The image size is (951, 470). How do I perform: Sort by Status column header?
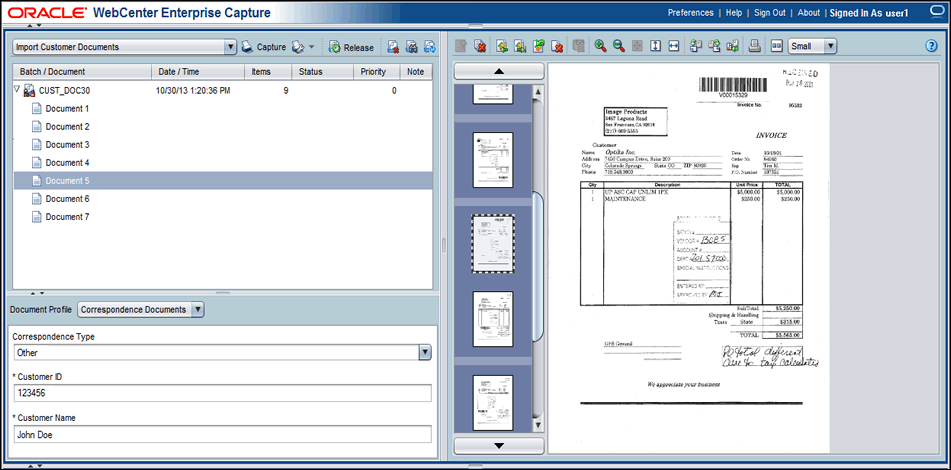pyautogui.click(x=322, y=72)
